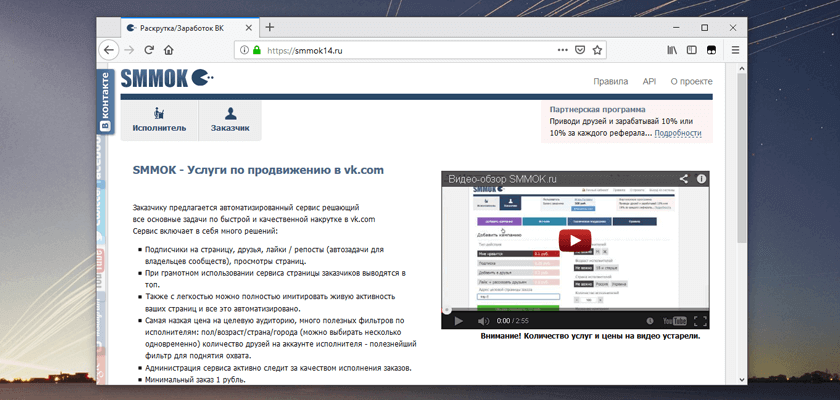Reload the page with the refresh icon

coord(149,50)
